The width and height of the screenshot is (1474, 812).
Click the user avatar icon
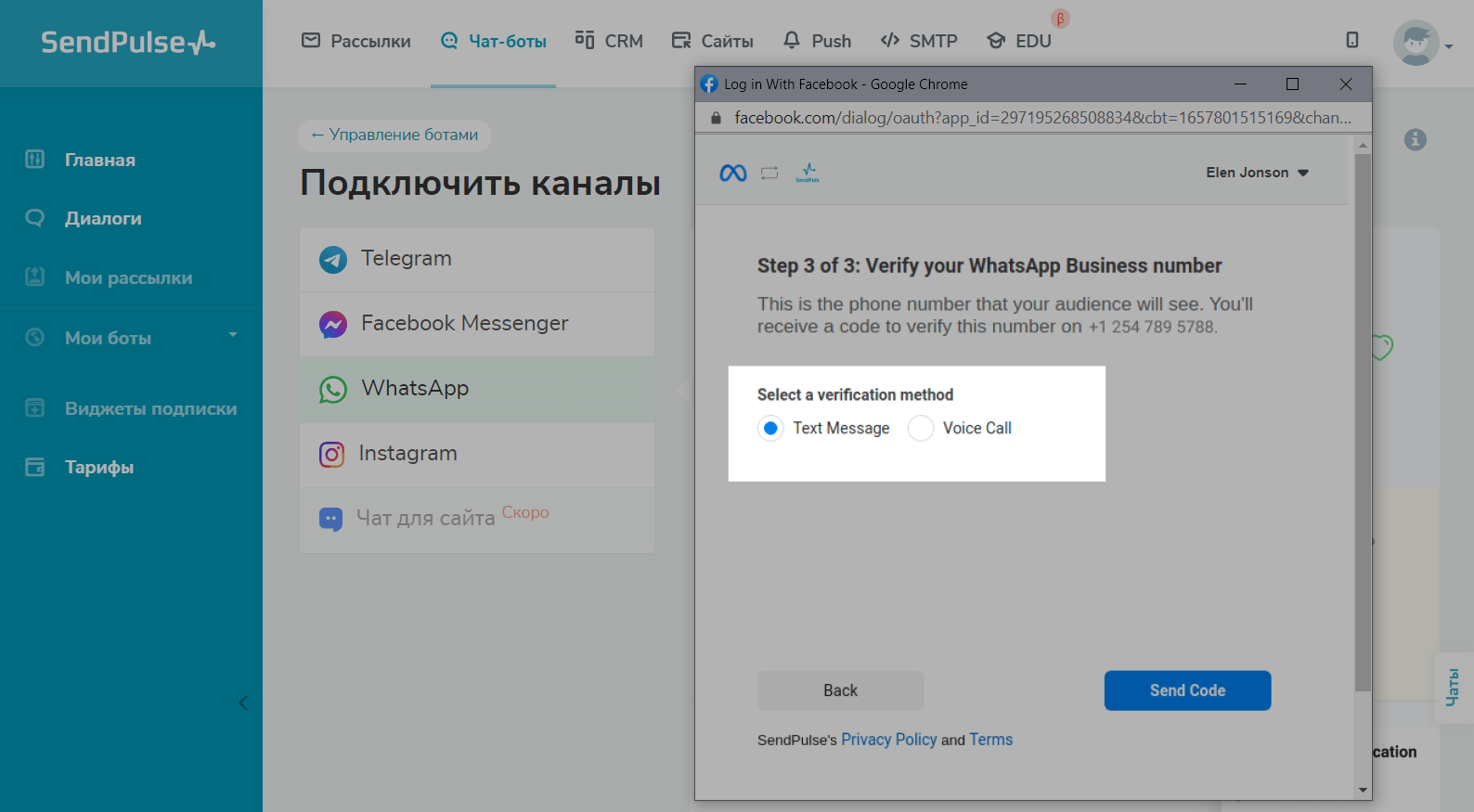1416,43
